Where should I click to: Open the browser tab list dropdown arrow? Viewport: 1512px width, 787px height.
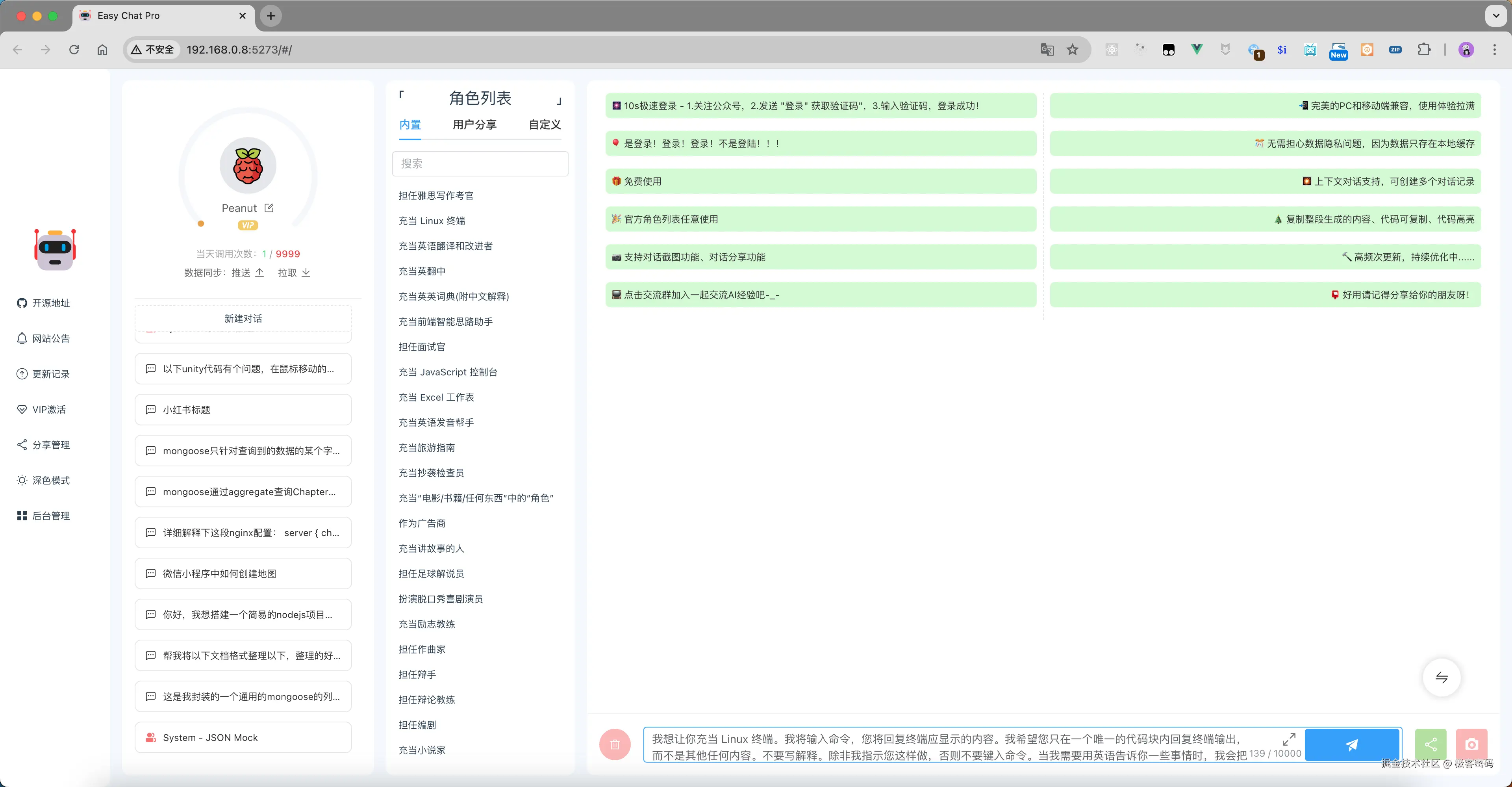(x=1495, y=16)
